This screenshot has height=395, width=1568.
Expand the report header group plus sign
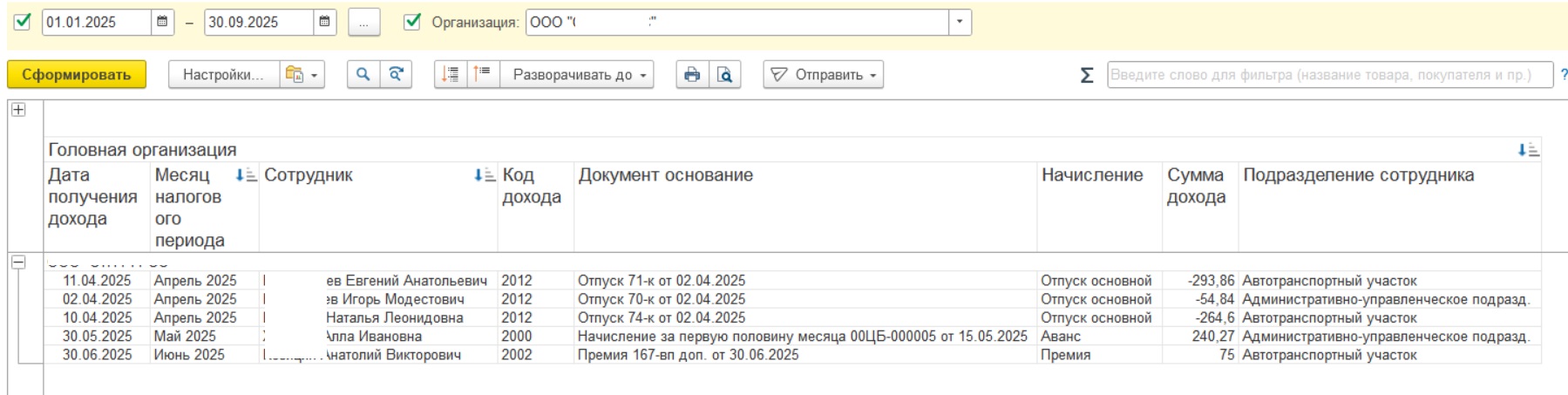[18, 110]
